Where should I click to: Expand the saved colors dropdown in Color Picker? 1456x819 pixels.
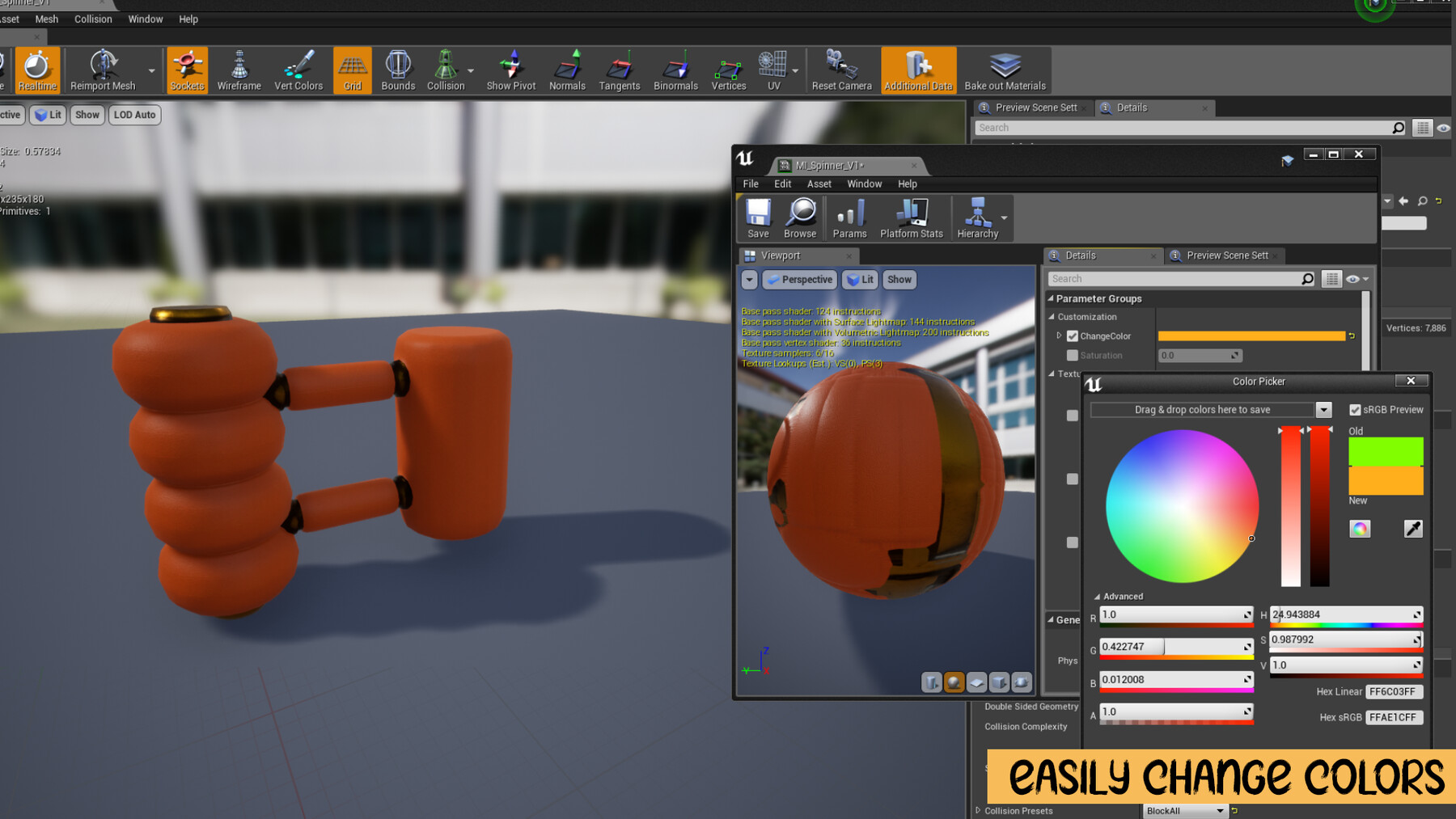1324,410
